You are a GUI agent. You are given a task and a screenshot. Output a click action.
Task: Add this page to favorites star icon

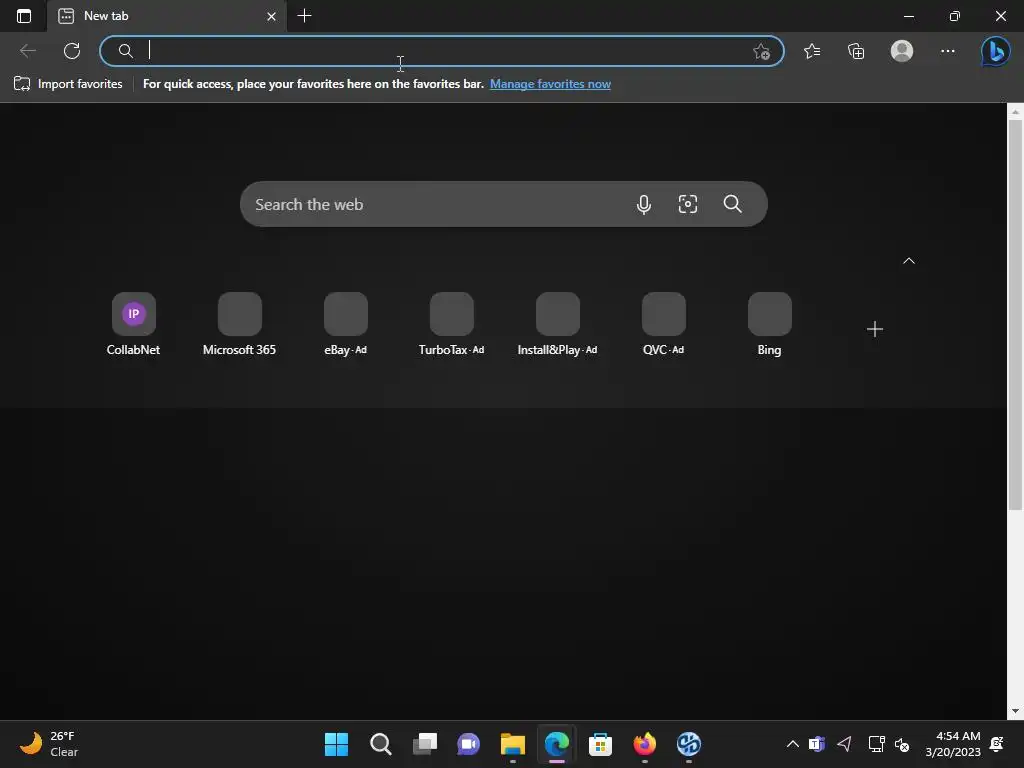pyautogui.click(x=761, y=51)
